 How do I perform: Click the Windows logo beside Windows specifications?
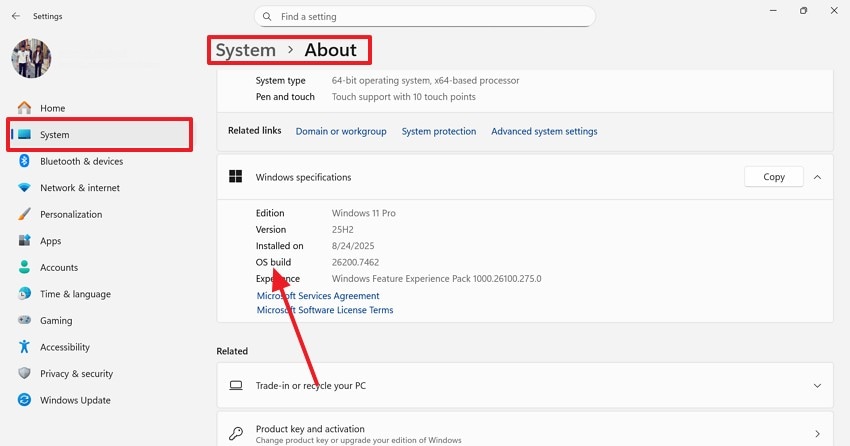[236, 177]
